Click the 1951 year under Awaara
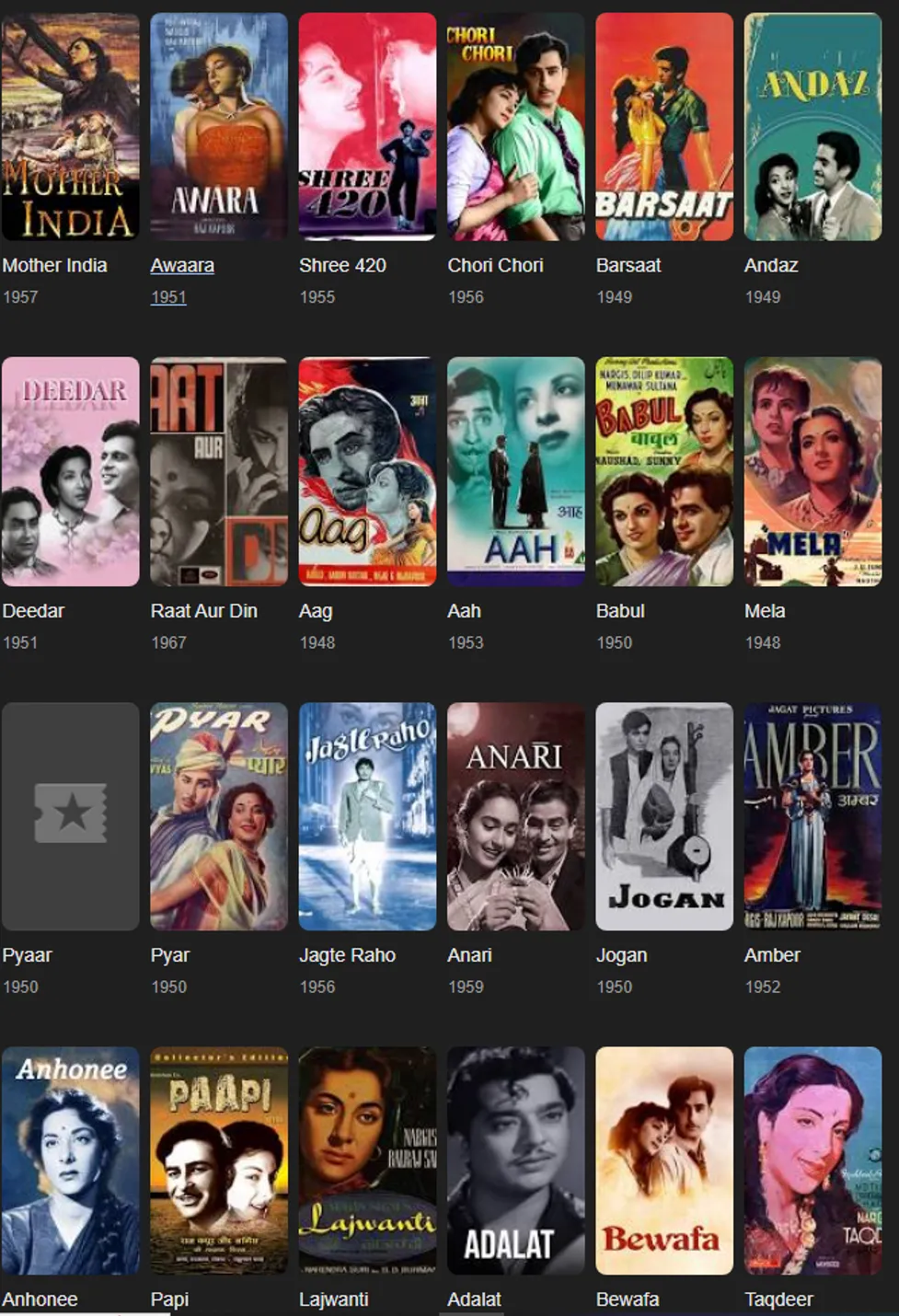 pyautogui.click(x=168, y=297)
